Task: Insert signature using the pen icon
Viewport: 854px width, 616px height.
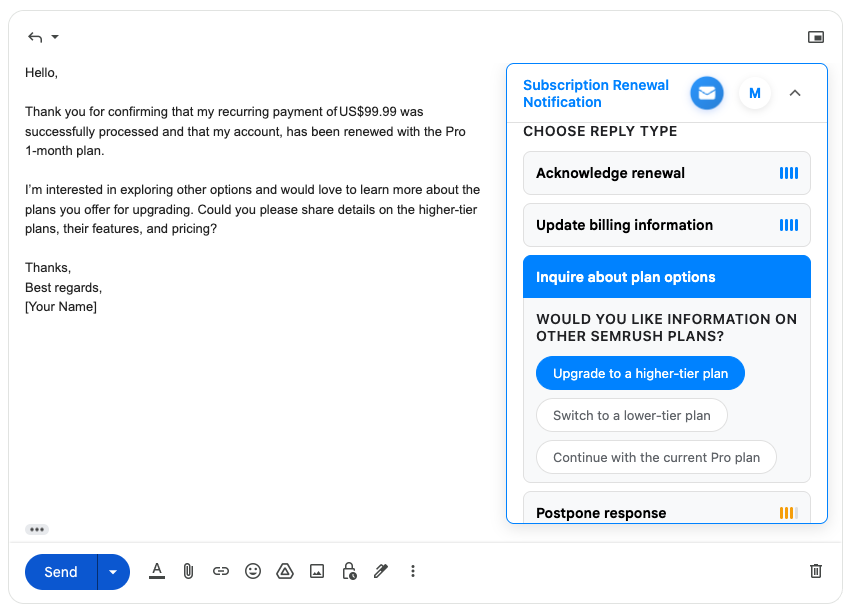Action: [380, 571]
